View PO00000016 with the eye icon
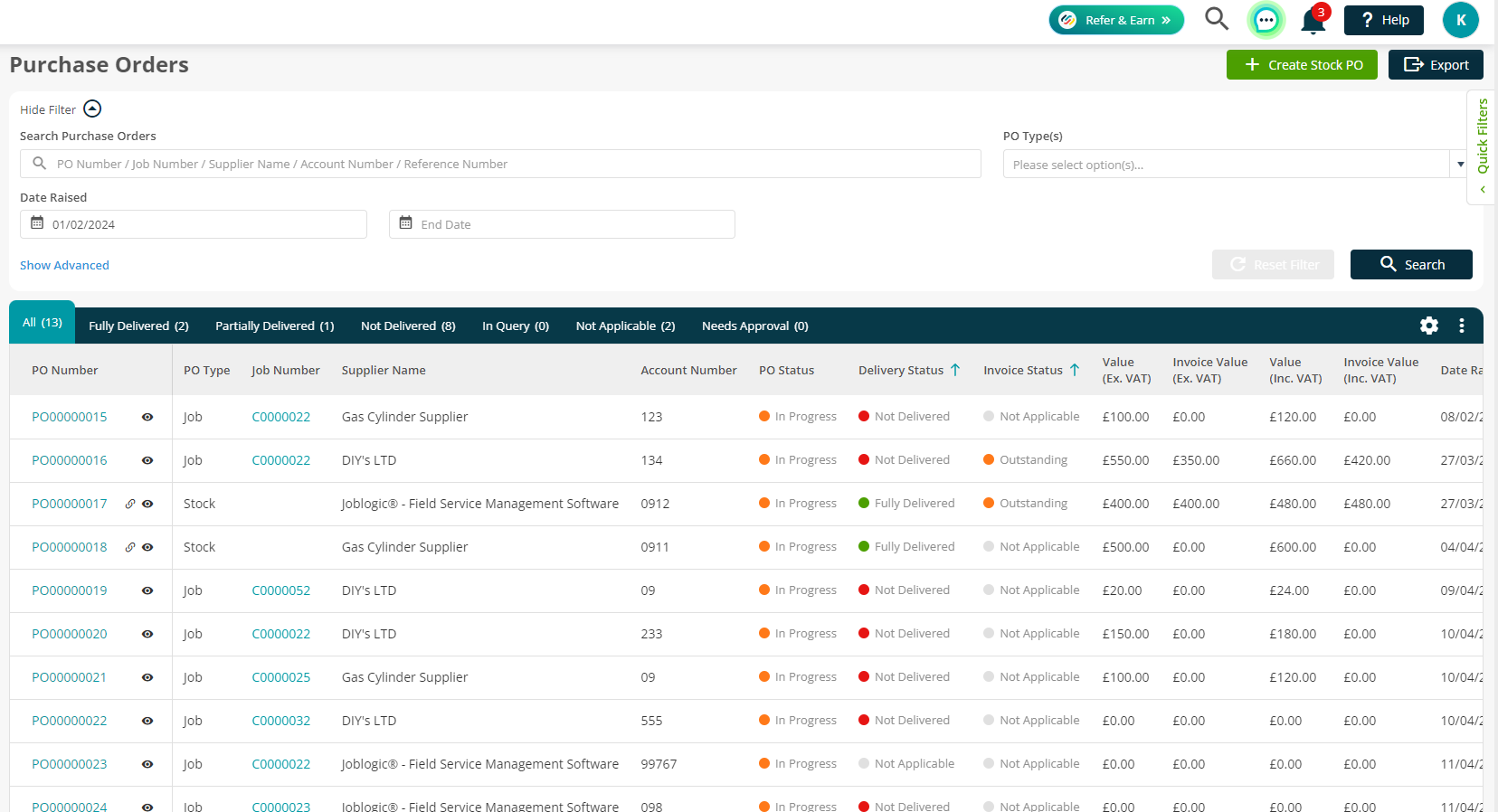This screenshot has width=1498, height=812. (147, 460)
